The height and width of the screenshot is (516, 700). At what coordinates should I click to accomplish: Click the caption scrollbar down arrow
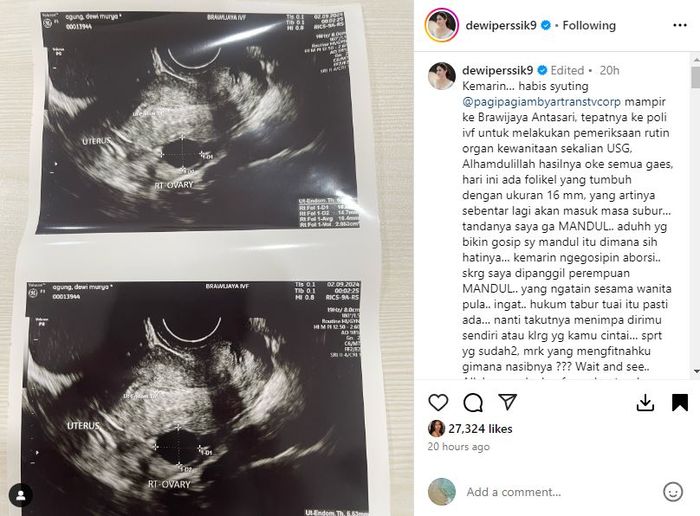696,371
